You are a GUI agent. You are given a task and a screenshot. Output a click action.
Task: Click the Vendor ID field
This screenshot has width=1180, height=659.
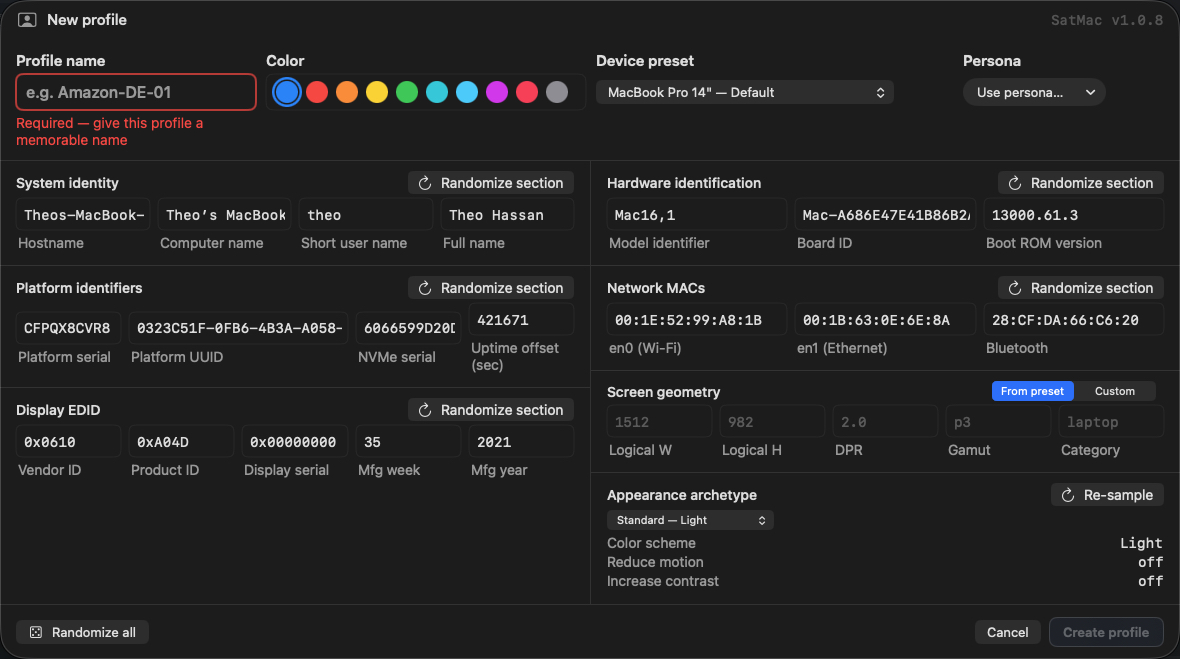click(x=68, y=442)
